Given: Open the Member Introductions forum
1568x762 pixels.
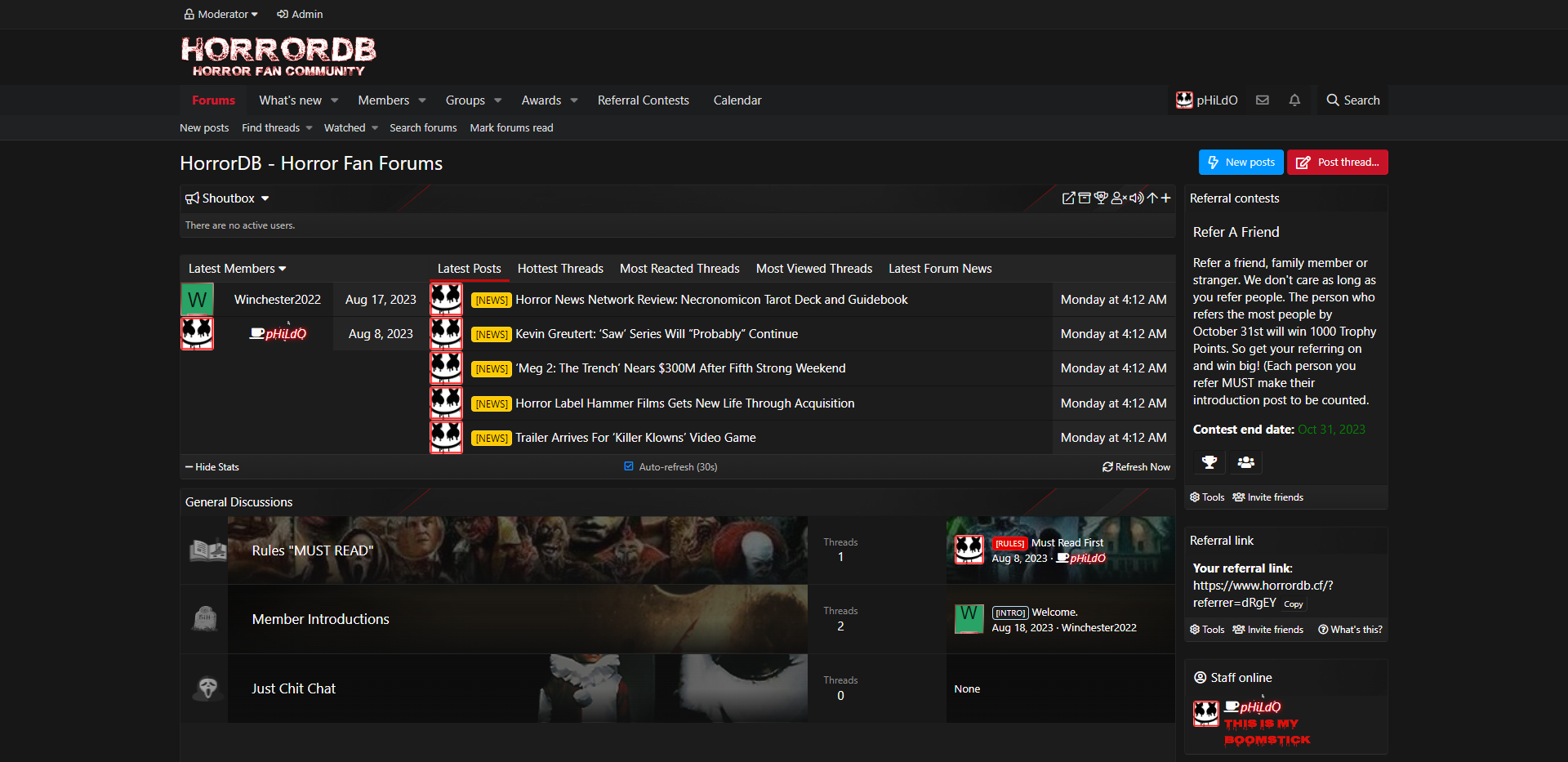Looking at the screenshot, I should coord(320,619).
